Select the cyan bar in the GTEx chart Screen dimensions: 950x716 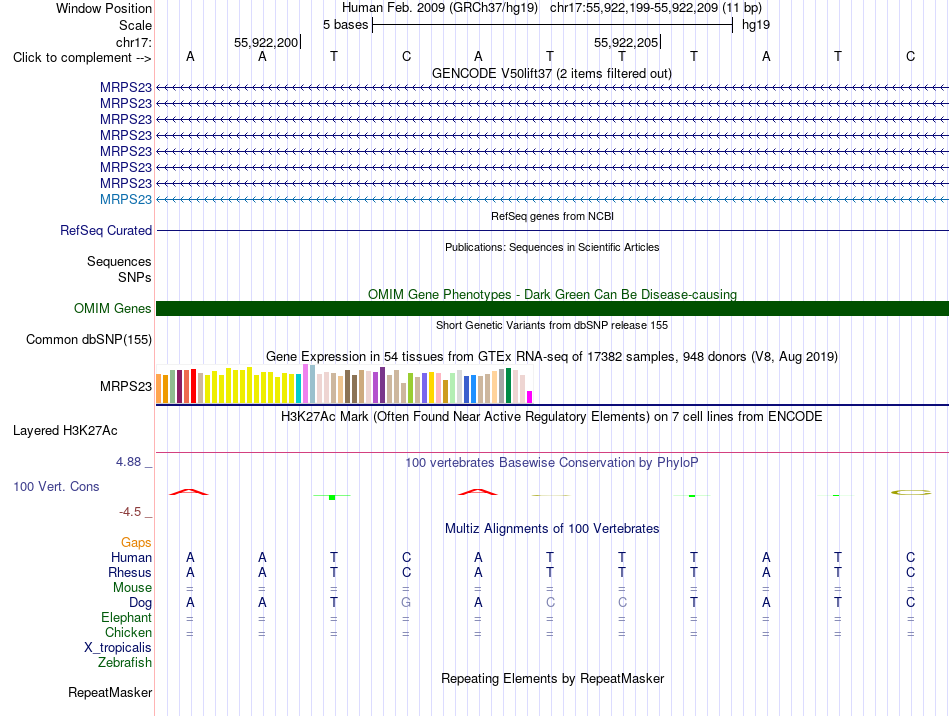tap(299, 389)
